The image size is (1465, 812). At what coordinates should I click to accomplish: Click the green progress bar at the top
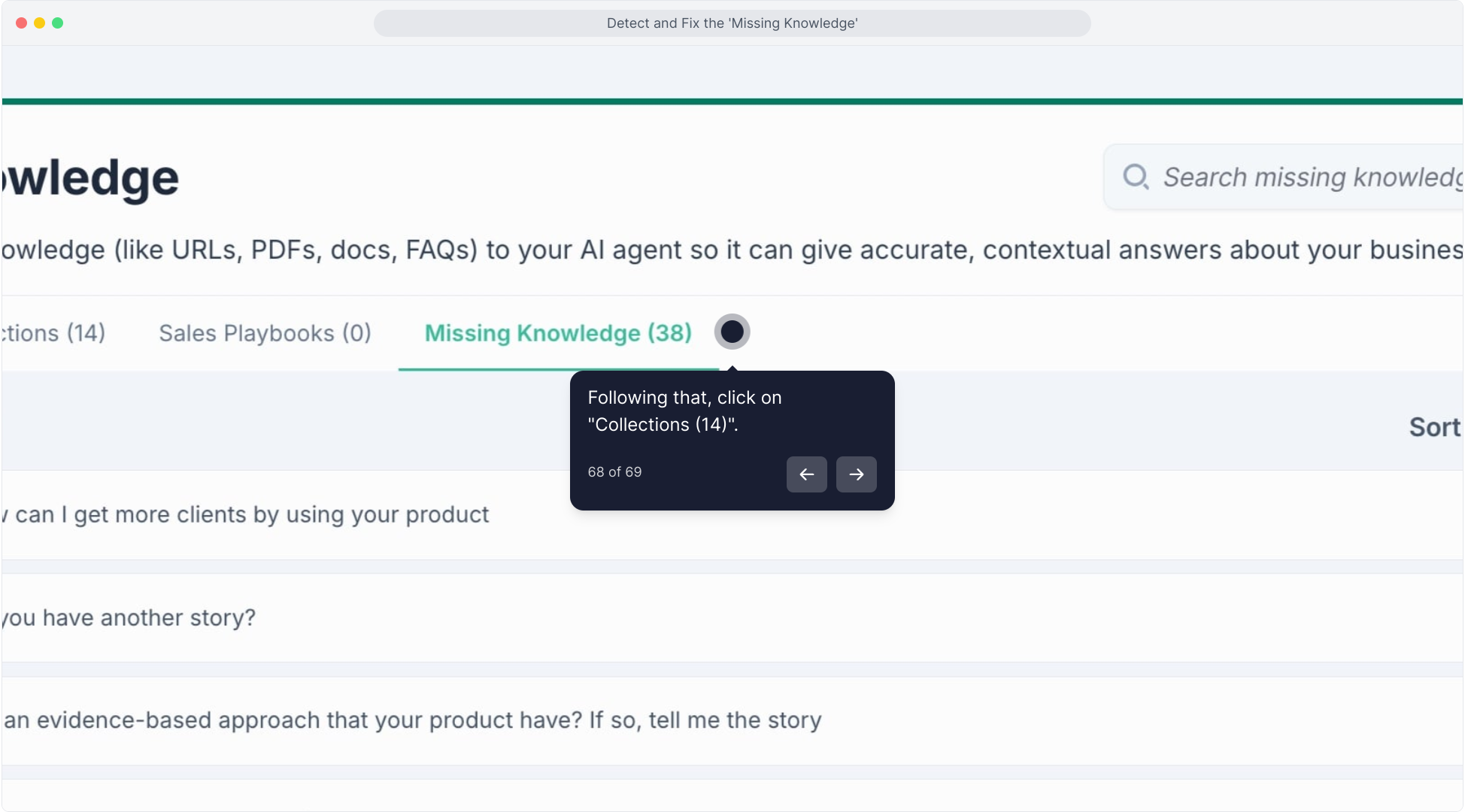(732, 101)
